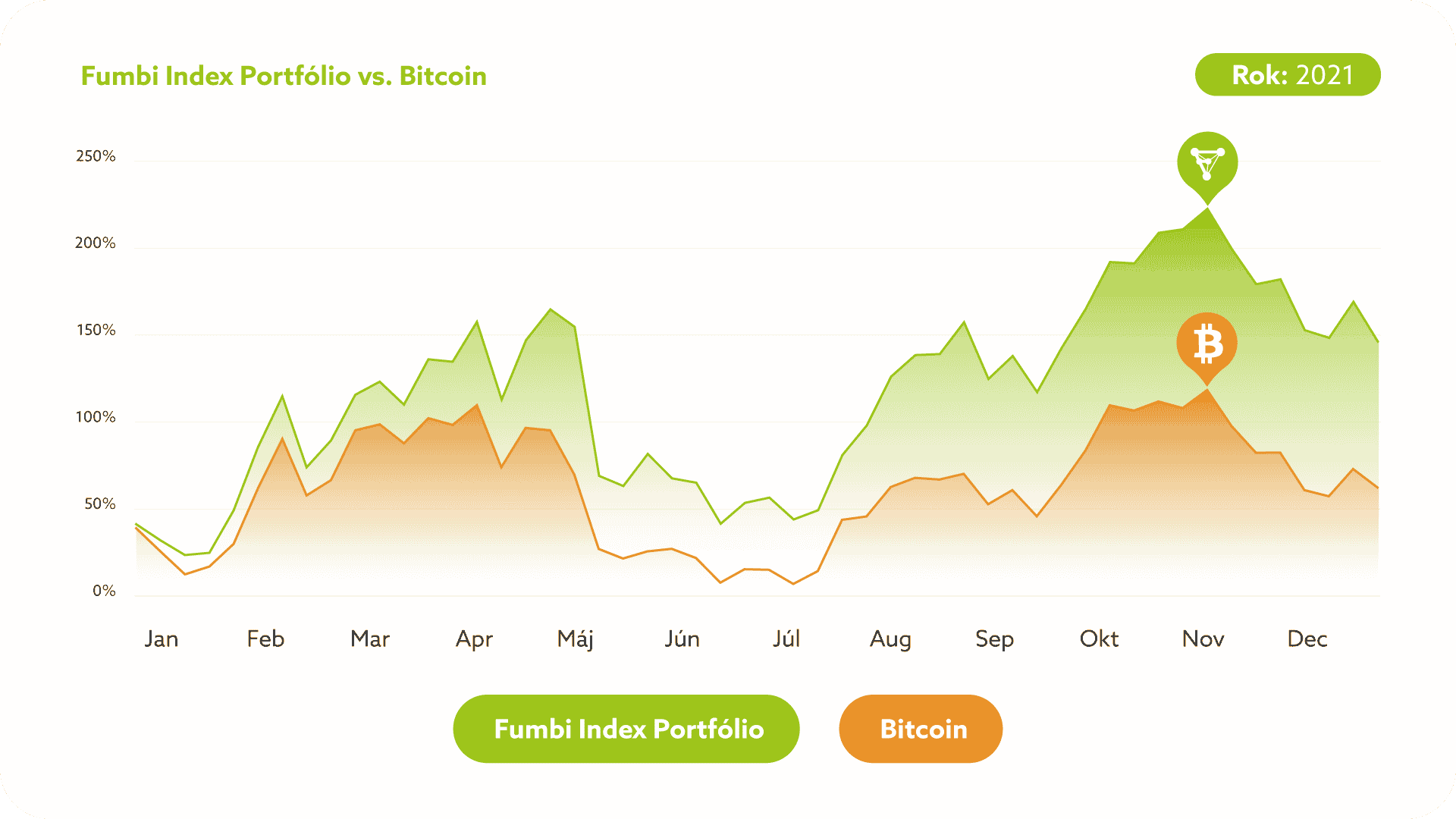
Task: Click the Aug month label
Action: coord(890,639)
